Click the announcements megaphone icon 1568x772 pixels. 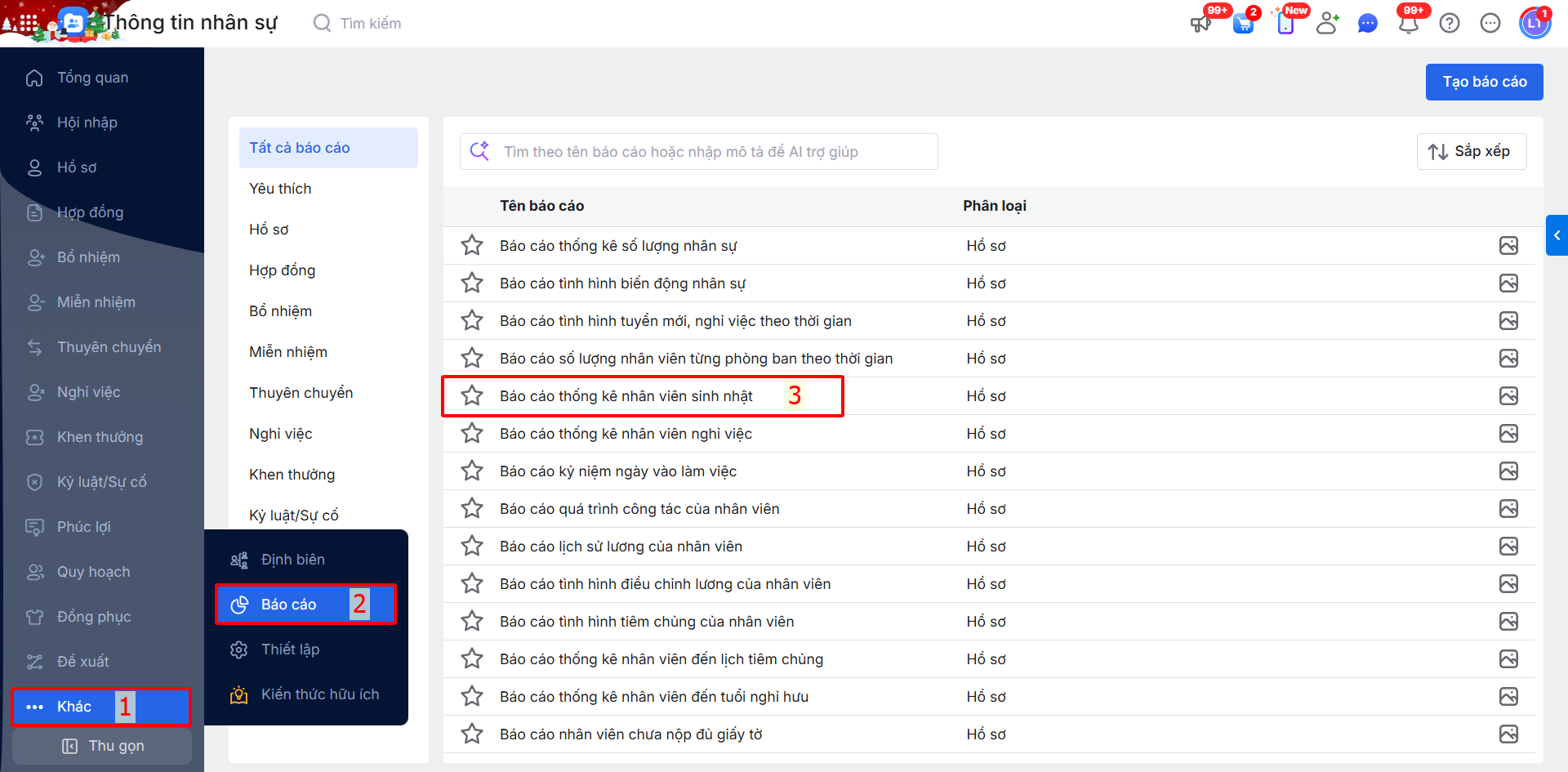click(x=1200, y=24)
